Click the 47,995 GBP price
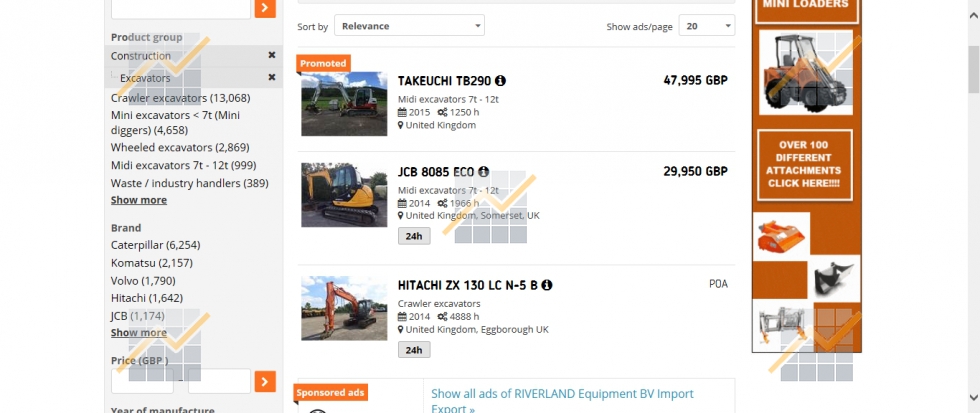The height and width of the screenshot is (413, 980). (695, 80)
